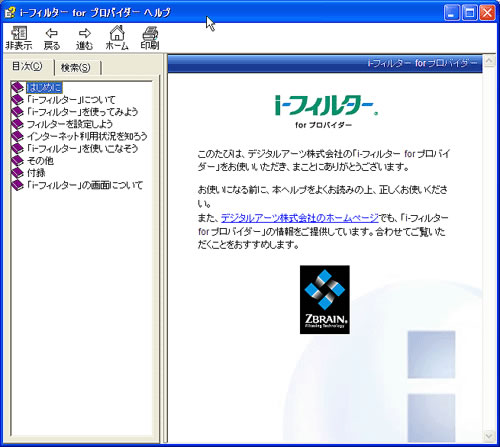Hide the navigation pane with 非表示 button
This screenshot has width=500, height=447.
[x=19, y=38]
